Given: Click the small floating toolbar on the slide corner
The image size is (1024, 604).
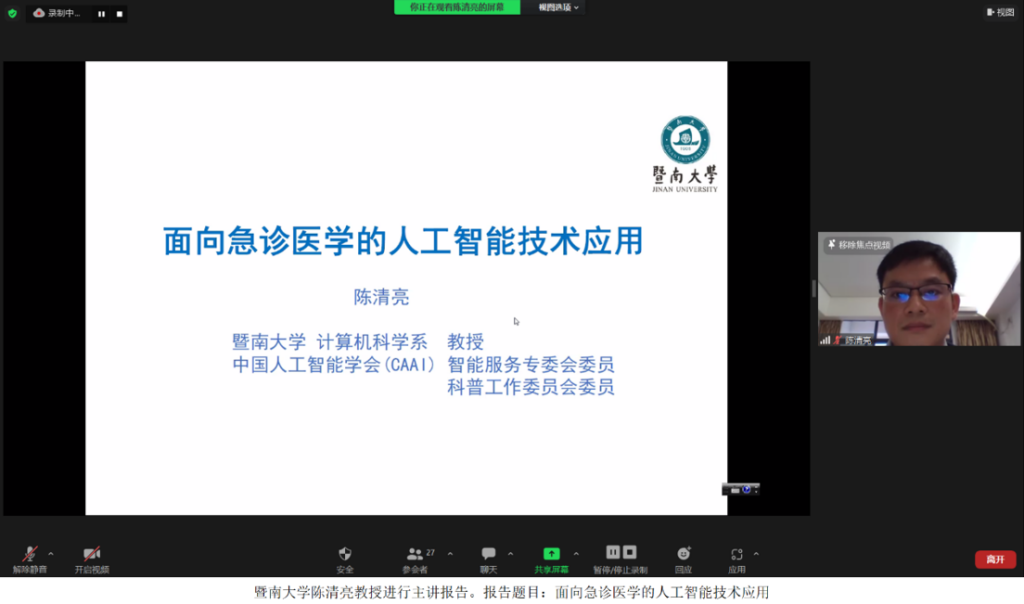Looking at the screenshot, I should pyautogui.click(x=741, y=489).
